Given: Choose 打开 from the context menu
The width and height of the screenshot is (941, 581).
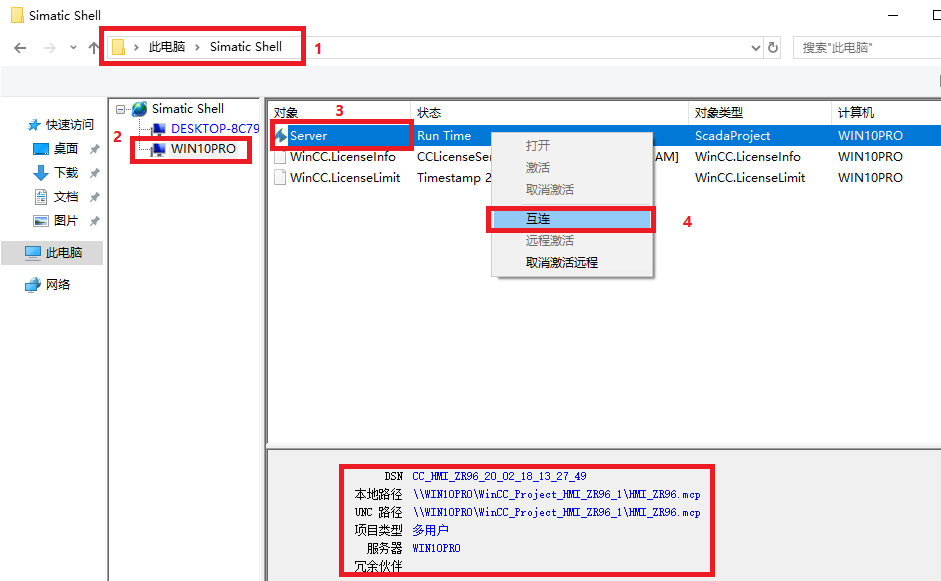Looking at the screenshot, I should pyautogui.click(x=538, y=146).
